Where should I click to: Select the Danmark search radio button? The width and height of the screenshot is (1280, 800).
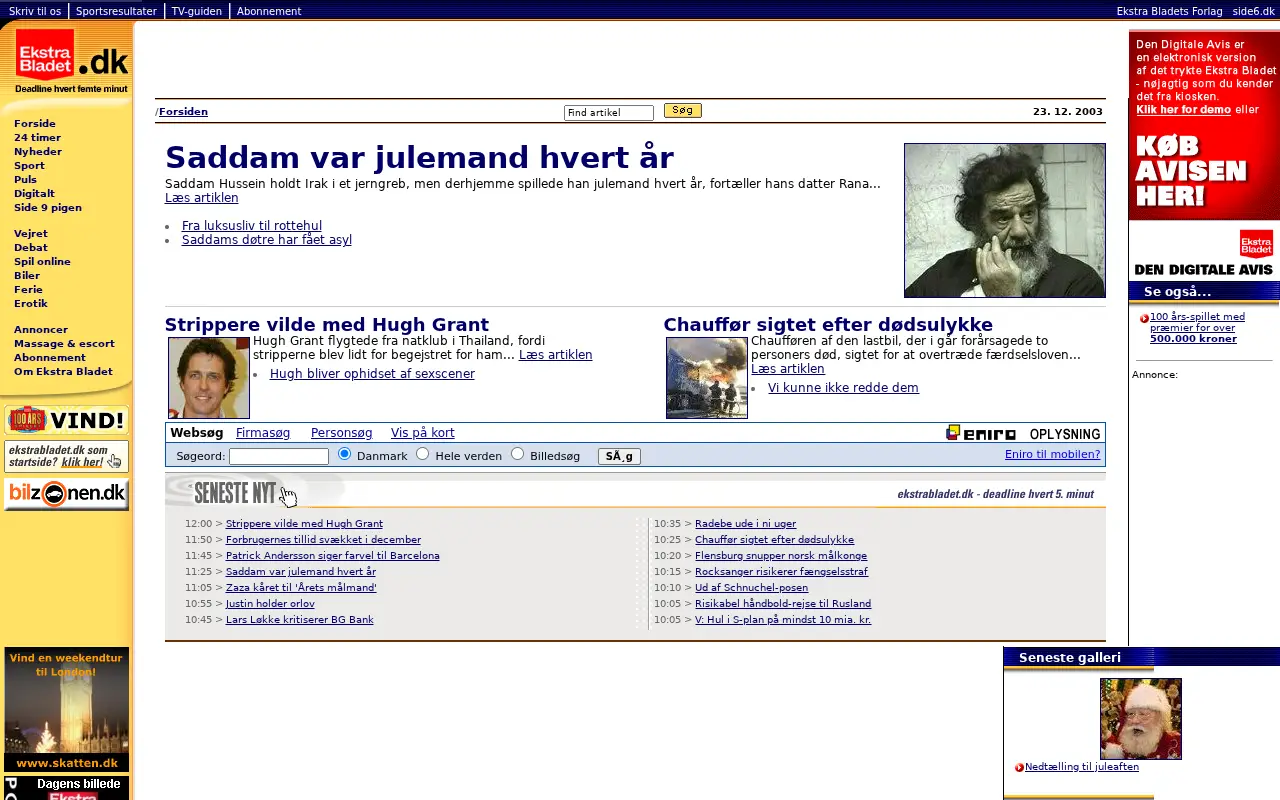[345, 454]
